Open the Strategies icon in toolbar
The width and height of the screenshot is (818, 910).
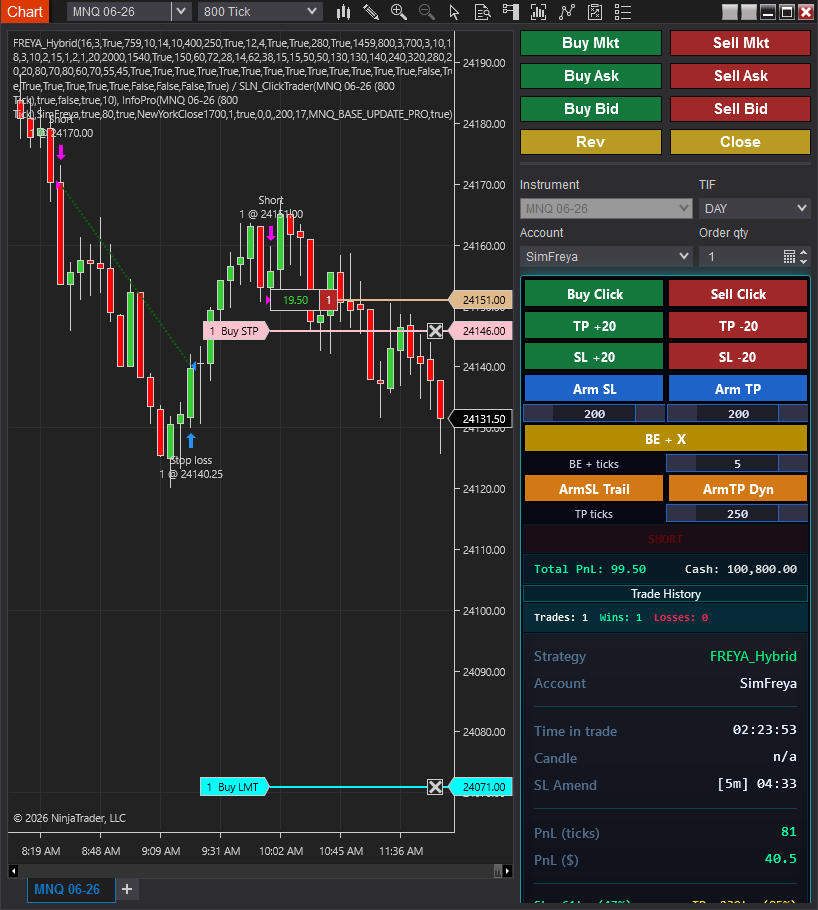click(567, 12)
